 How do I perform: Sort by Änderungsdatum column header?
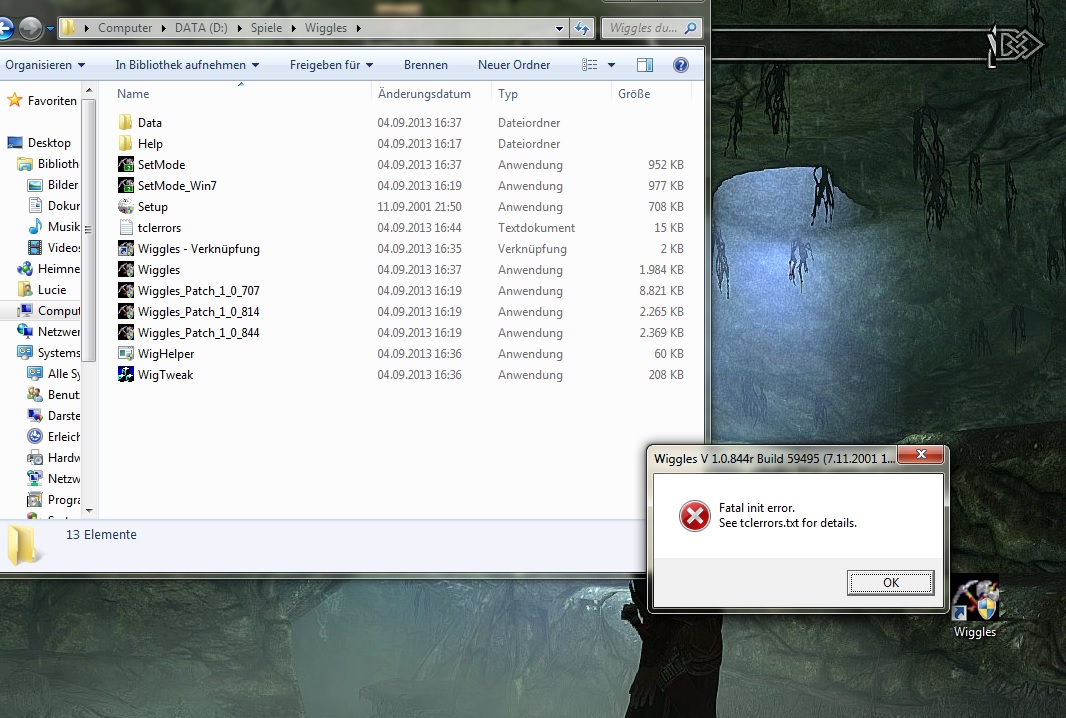(x=424, y=94)
